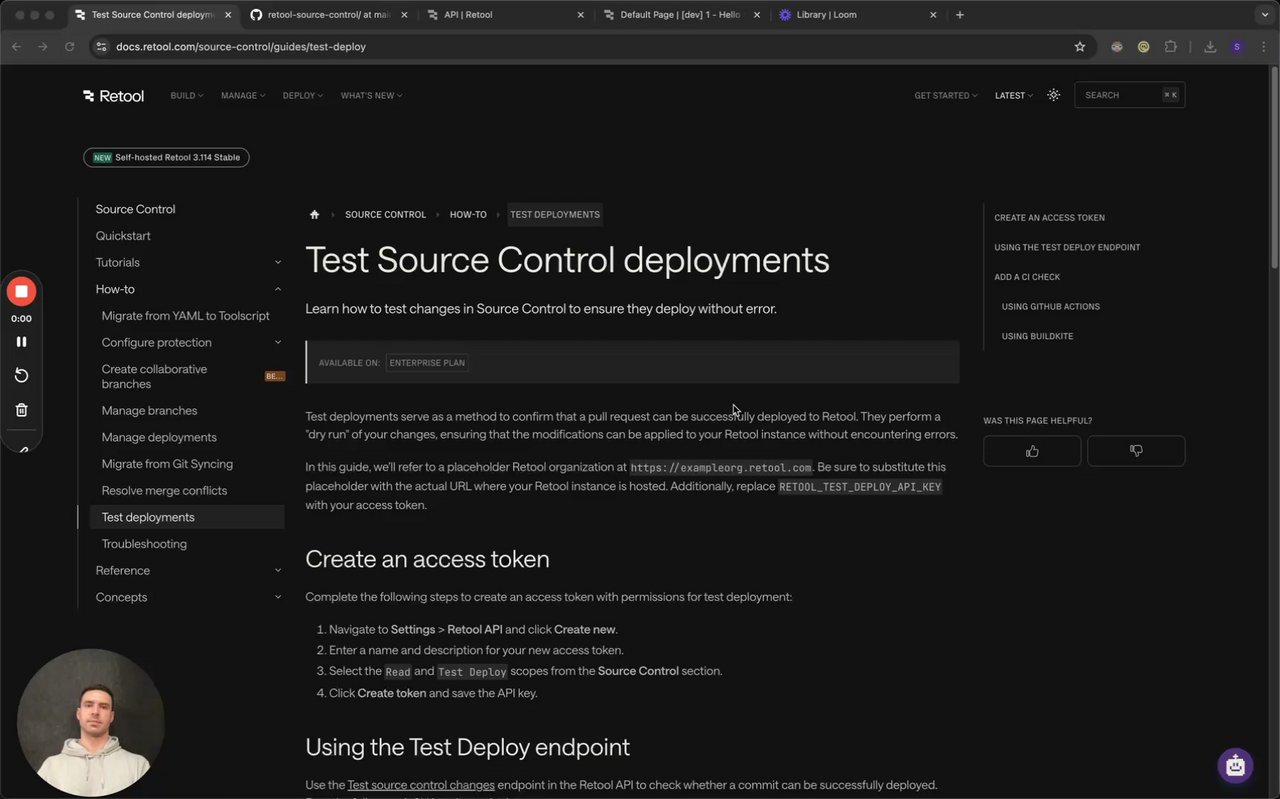
Task: Click the thumbs down feedback button
Action: (x=1136, y=451)
